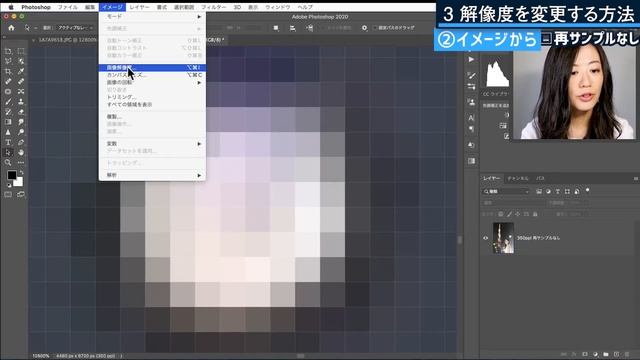Open the ウィンドウ menu
The height and width of the screenshot is (360, 640).
pos(278,7)
